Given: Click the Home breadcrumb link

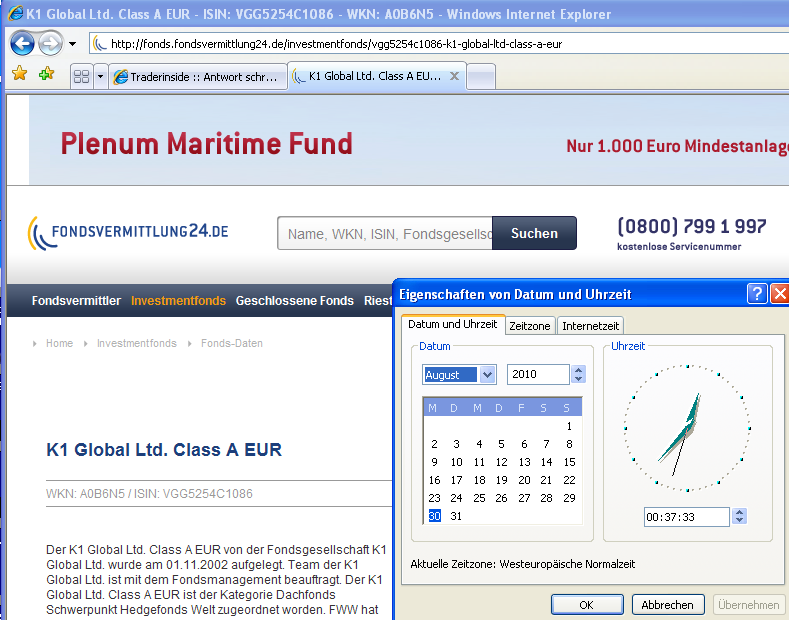Looking at the screenshot, I should click(59, 343).
